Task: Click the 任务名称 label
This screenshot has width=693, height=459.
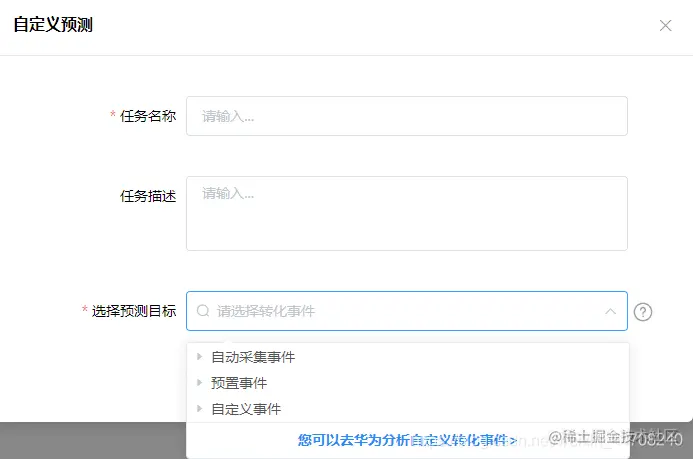Action: point(148,116)
